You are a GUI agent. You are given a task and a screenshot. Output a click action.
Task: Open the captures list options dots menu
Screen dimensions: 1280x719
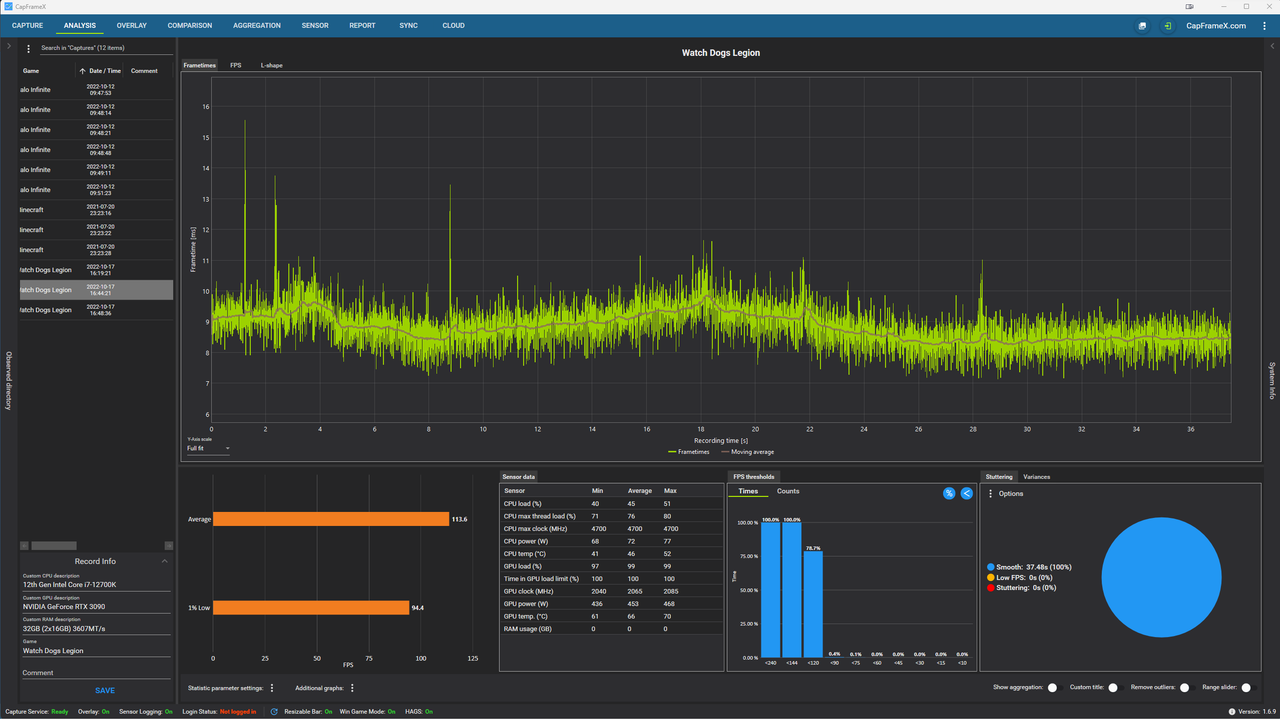click(x=28, y=48)
